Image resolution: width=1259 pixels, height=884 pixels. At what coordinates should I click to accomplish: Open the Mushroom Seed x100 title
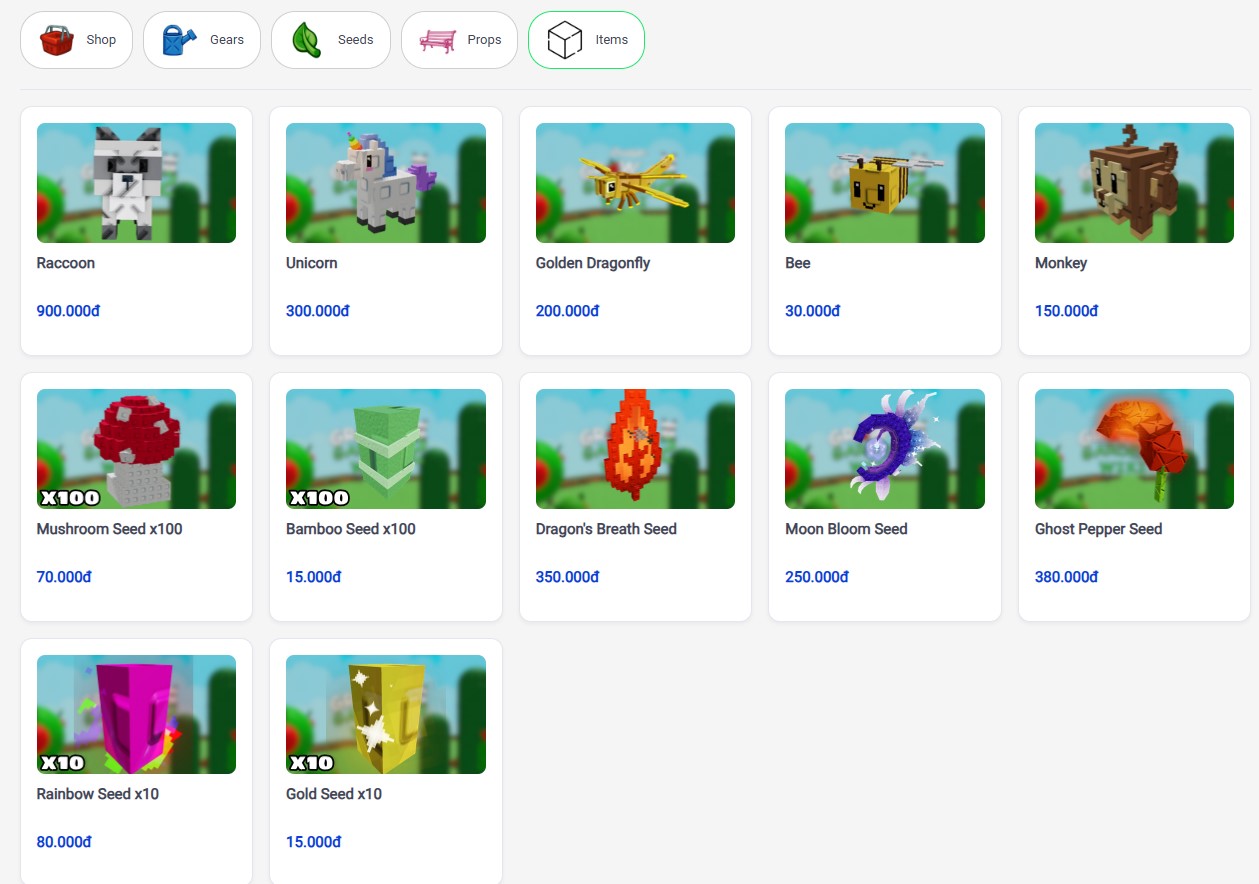point(110,529)
